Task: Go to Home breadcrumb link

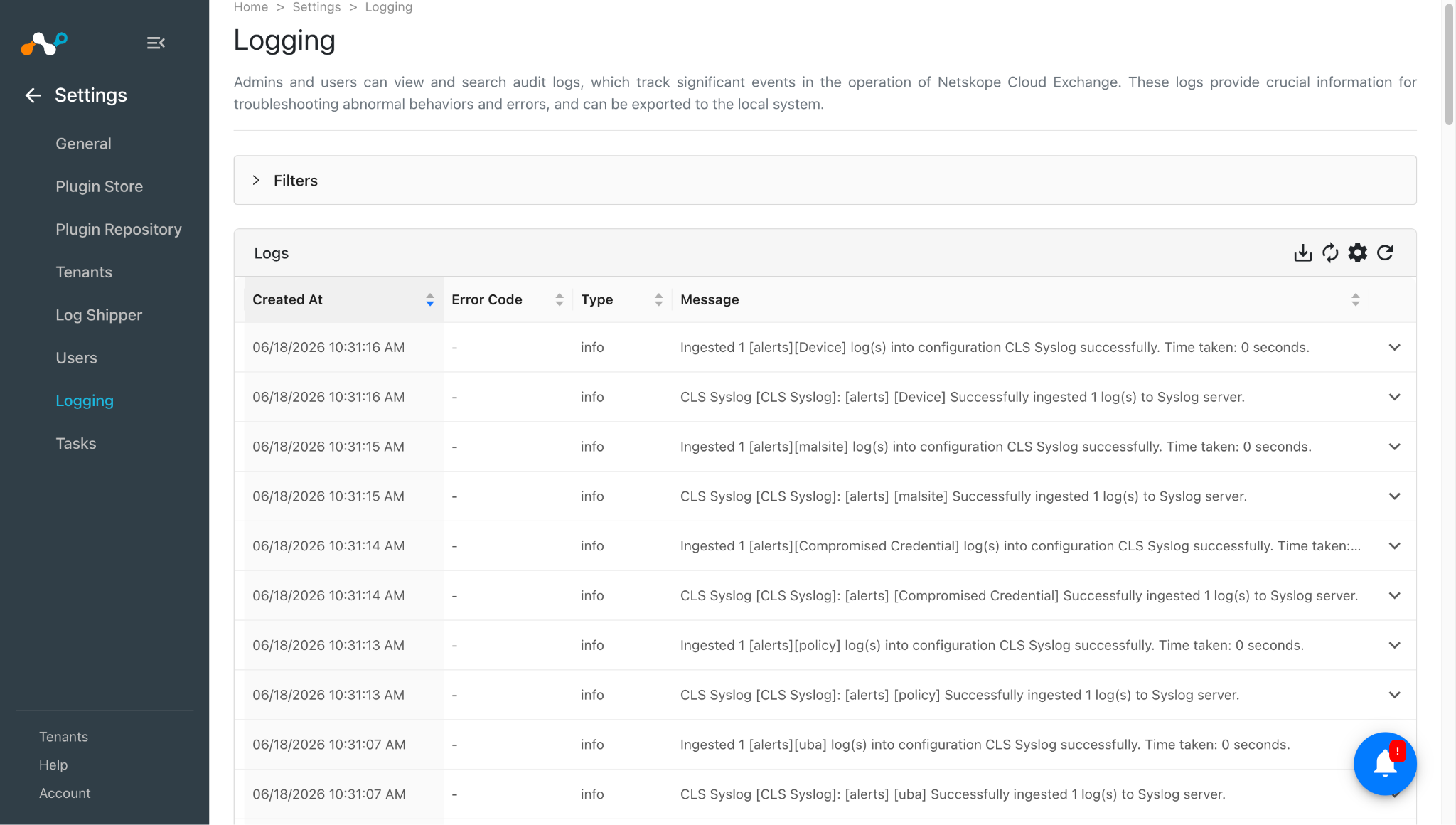Action: [251, 7]
